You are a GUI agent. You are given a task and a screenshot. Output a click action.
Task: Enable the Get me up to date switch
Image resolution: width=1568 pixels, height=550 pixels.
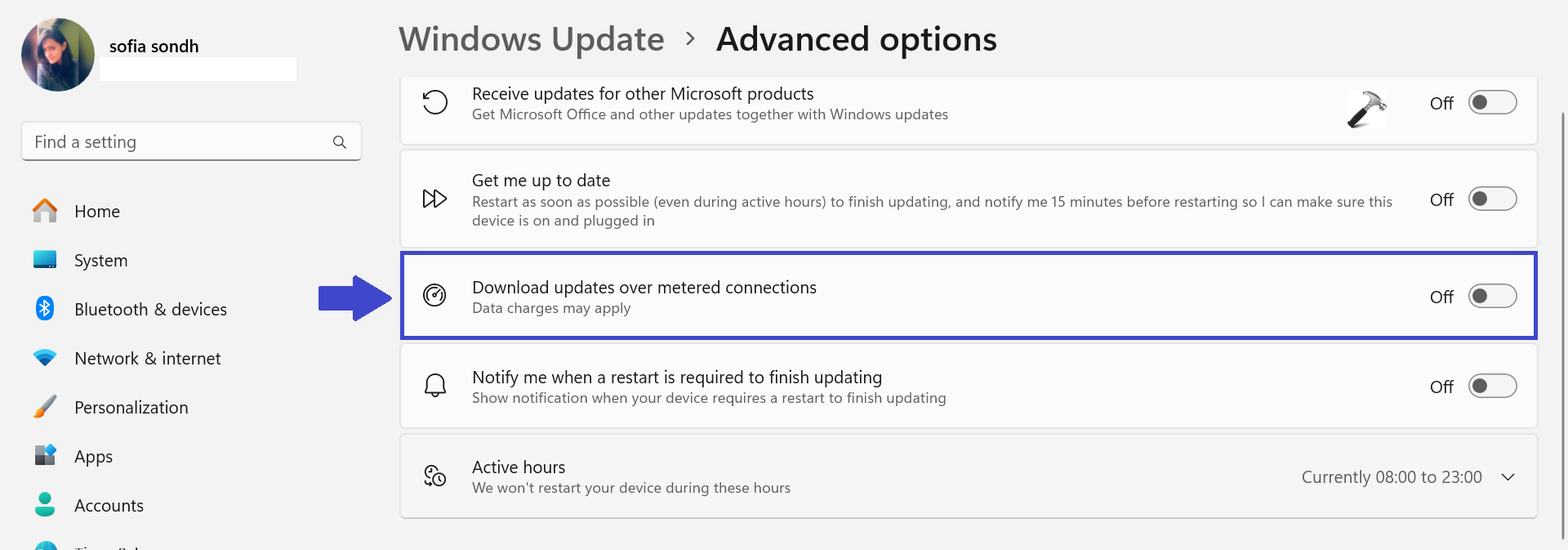tap(1492, 199)
